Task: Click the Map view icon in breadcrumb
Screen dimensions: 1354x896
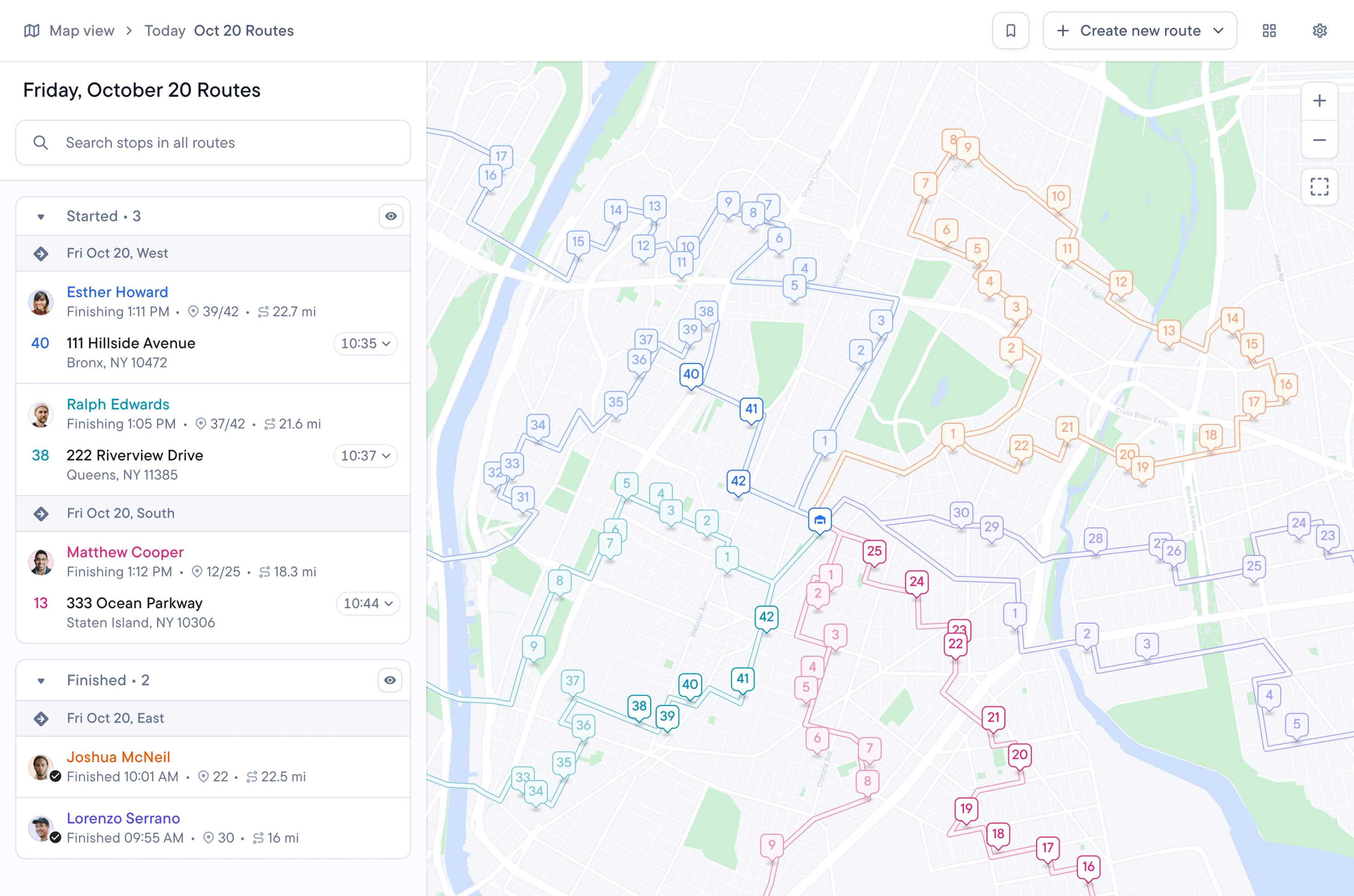Action: point(32,31)
